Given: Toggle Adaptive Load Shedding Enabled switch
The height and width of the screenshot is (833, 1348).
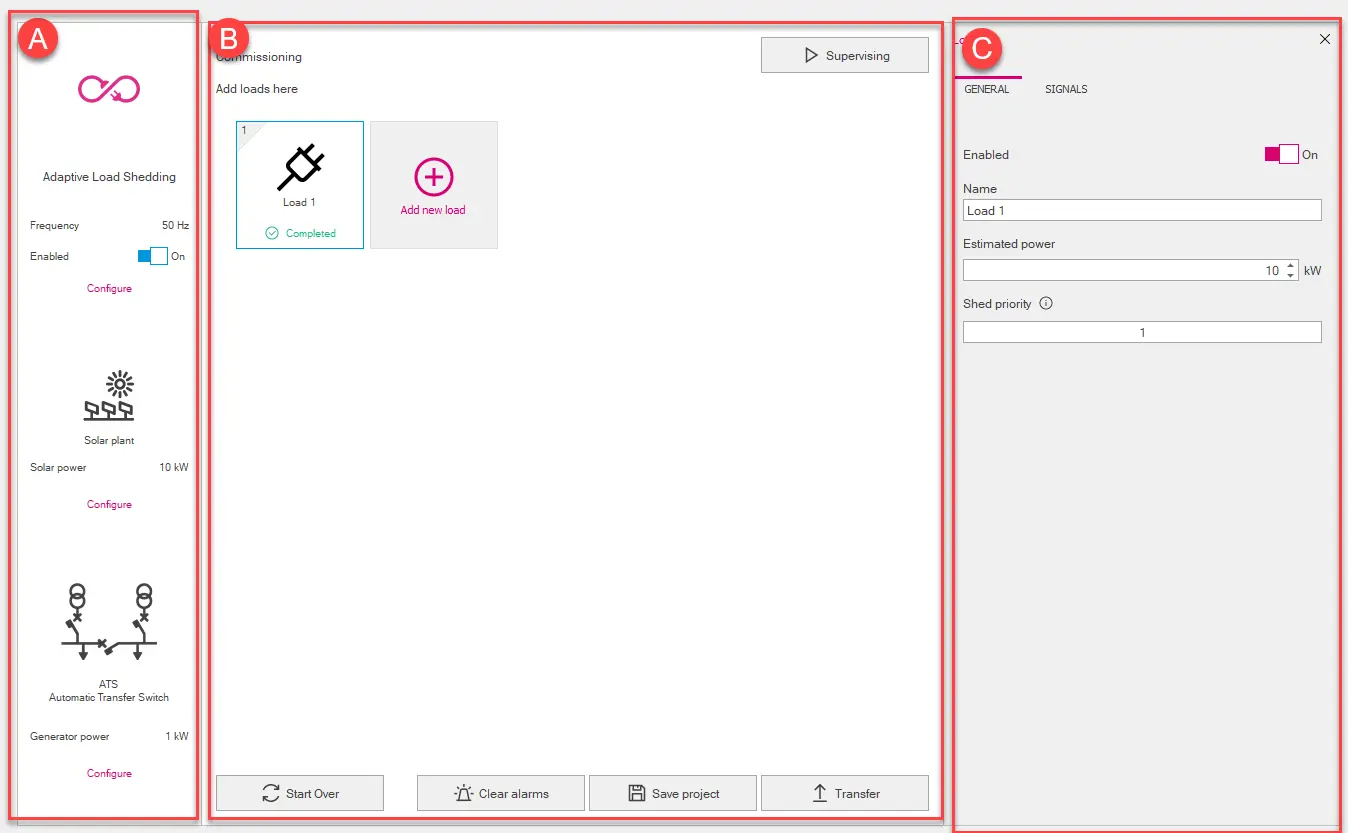Looking at the screenshot, I should 152,256.
